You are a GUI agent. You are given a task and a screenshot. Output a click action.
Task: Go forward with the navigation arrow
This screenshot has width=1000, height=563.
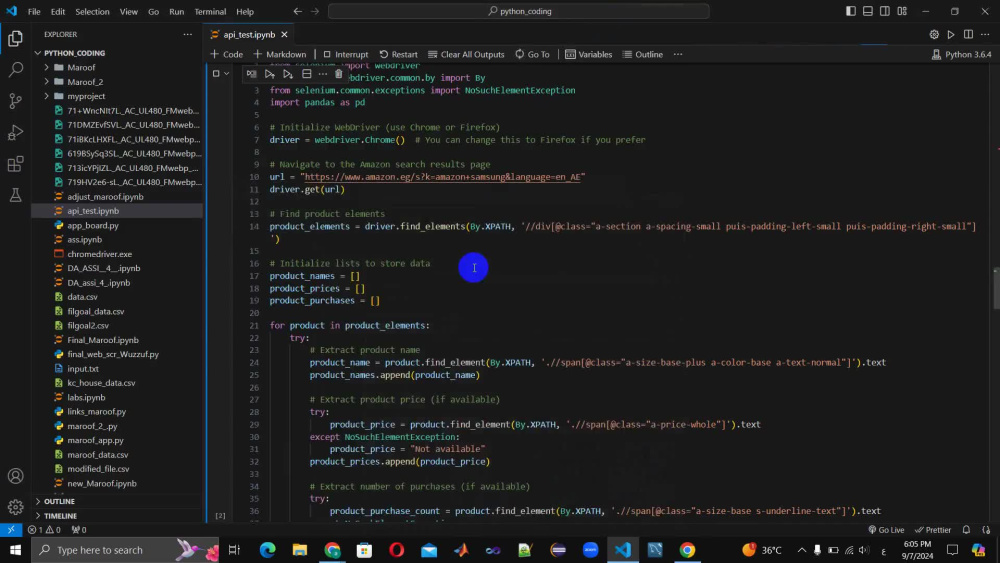click(x=315, y=11)
